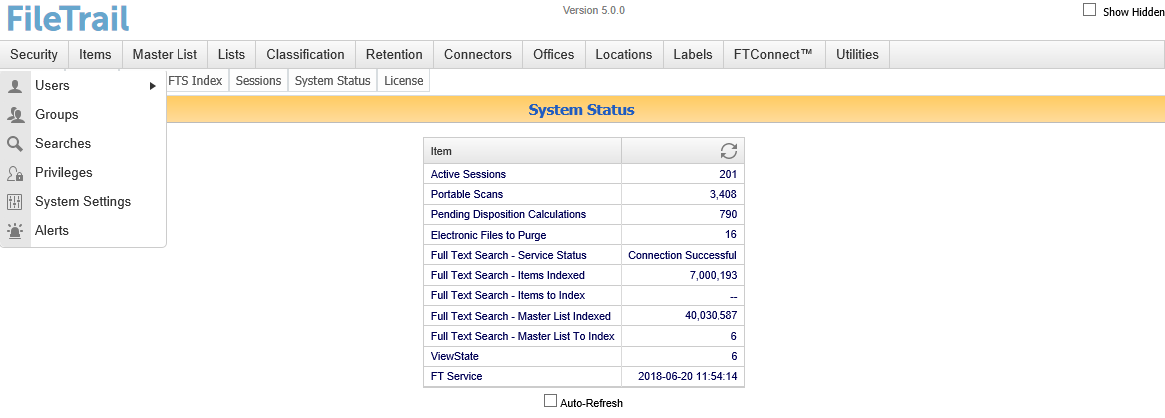
Task: Open the Lists menu
Action: click(232, 54)
